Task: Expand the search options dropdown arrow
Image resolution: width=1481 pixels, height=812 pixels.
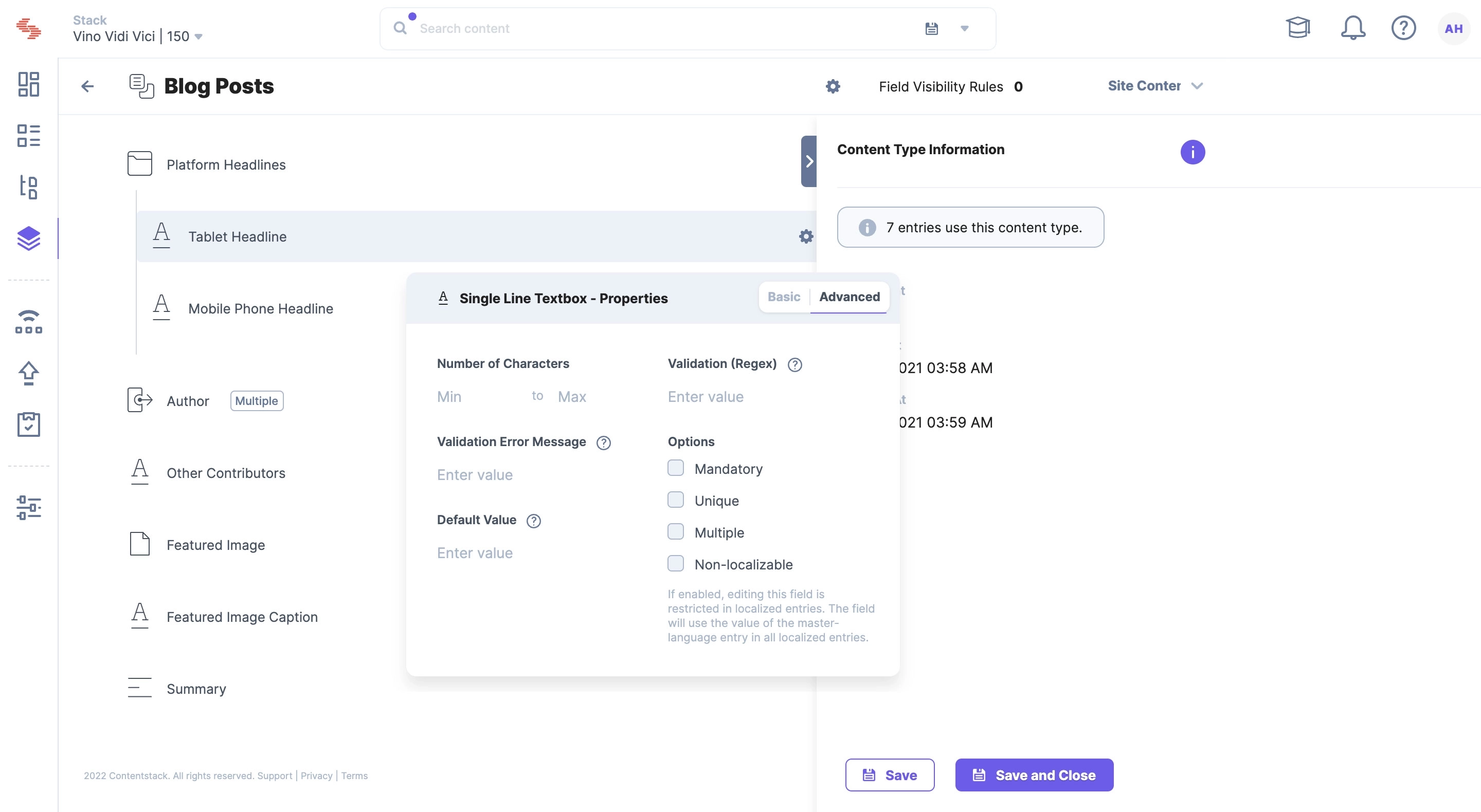Action: coord(965,28)
